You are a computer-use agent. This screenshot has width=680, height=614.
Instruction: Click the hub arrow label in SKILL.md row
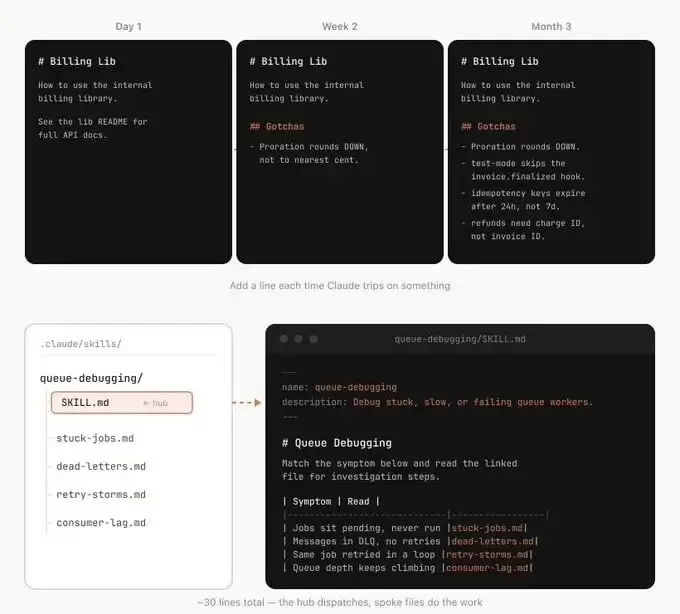[x=155, y=403]
